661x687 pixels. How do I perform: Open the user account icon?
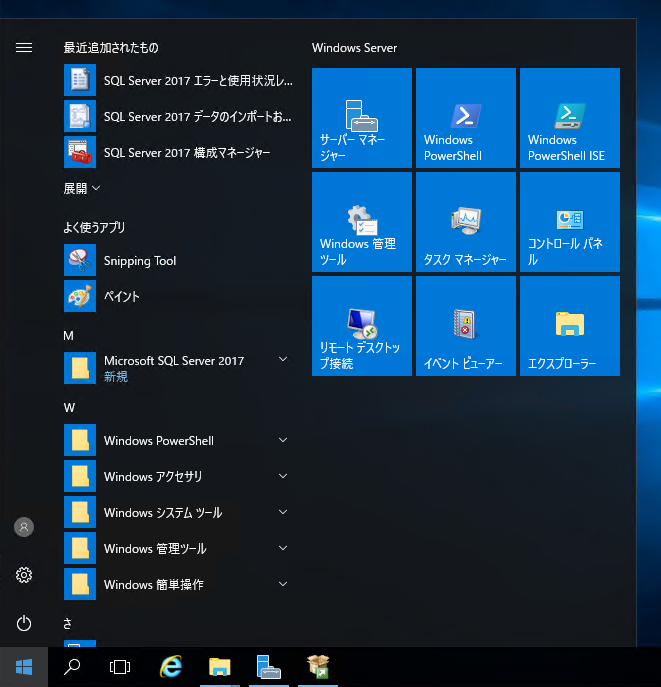tap(24, 527)
